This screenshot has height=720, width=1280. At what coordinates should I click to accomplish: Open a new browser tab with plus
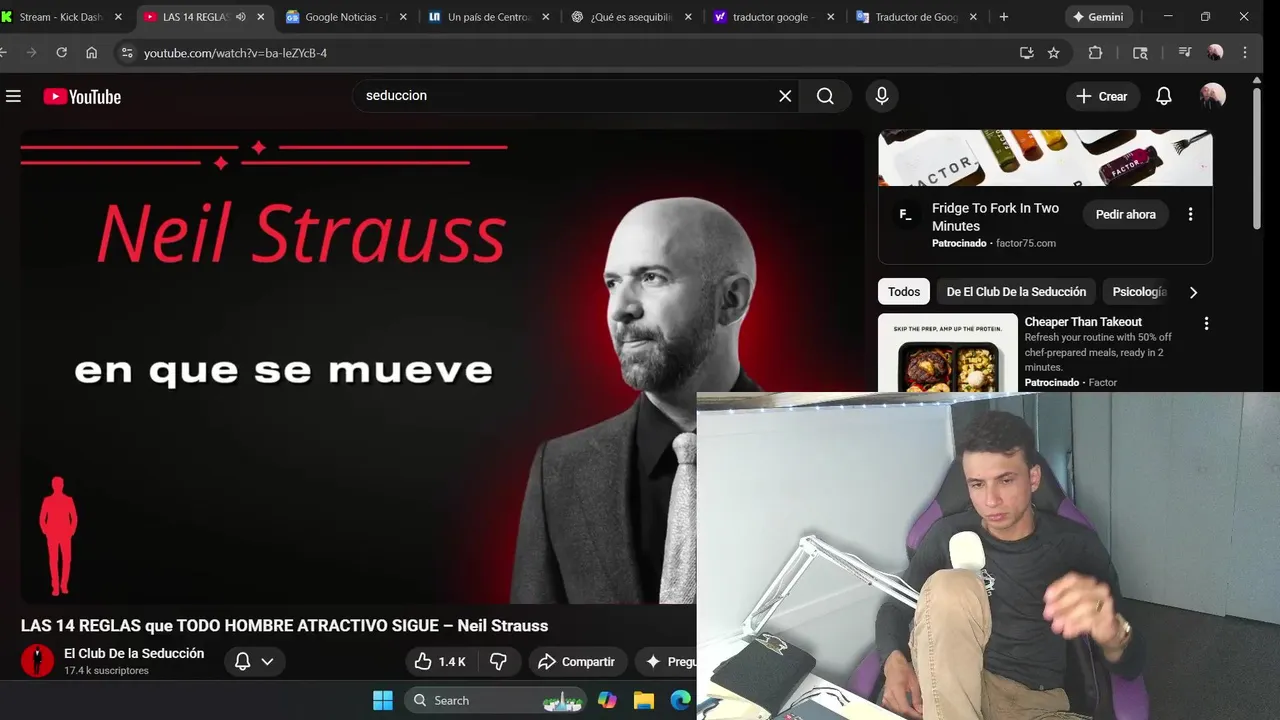tap(1004, 17)
